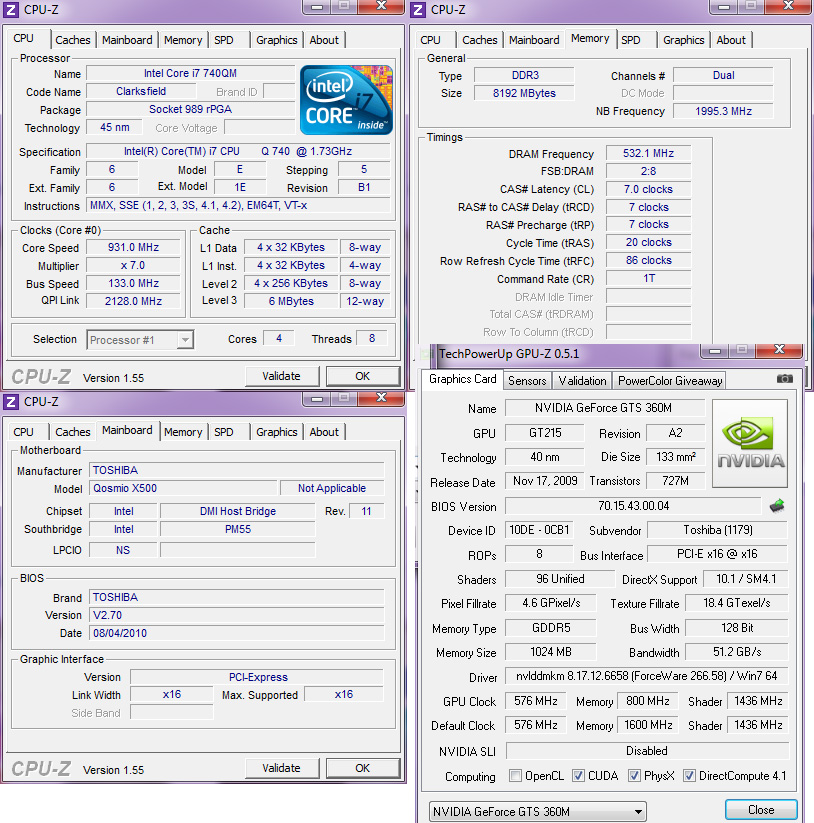Screen dimensions: 814x823
Task: Toggle the CUDA checkbox
Action: (x=578, y=775)
